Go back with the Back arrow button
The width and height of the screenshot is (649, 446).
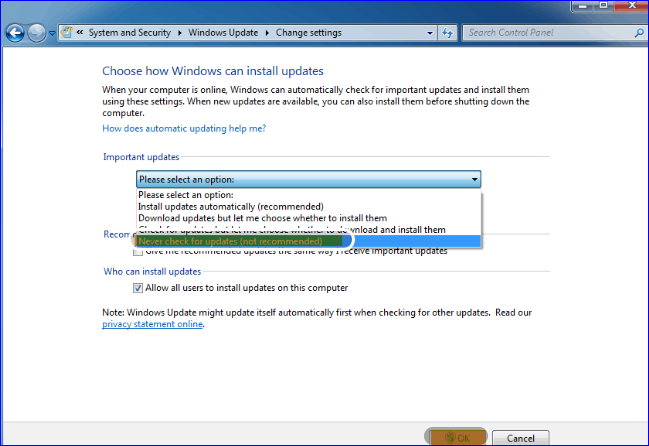pyautogui.click(x=15, y=33)
